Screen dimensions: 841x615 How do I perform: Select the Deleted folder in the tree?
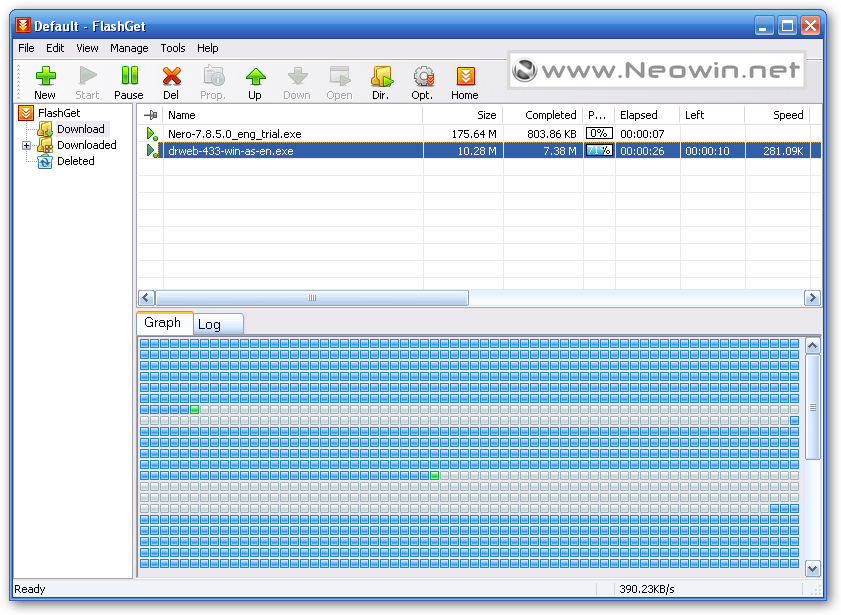[x=75, y=161]
